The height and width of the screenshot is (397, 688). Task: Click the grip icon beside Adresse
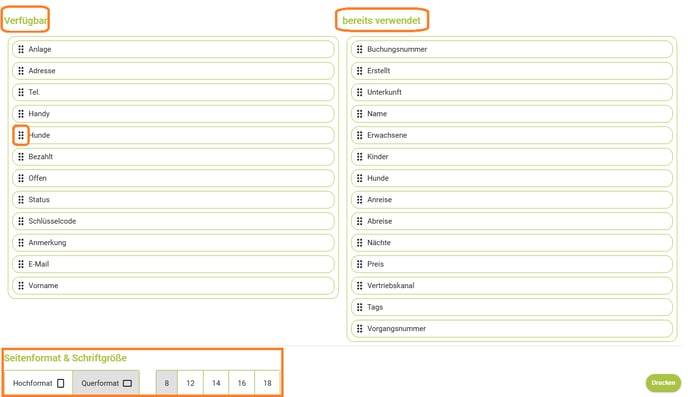coord(21,71)
